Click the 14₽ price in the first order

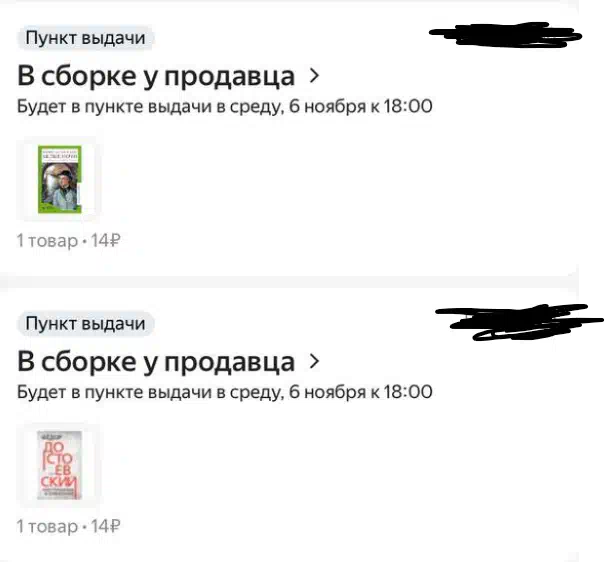tap(105, 241)
